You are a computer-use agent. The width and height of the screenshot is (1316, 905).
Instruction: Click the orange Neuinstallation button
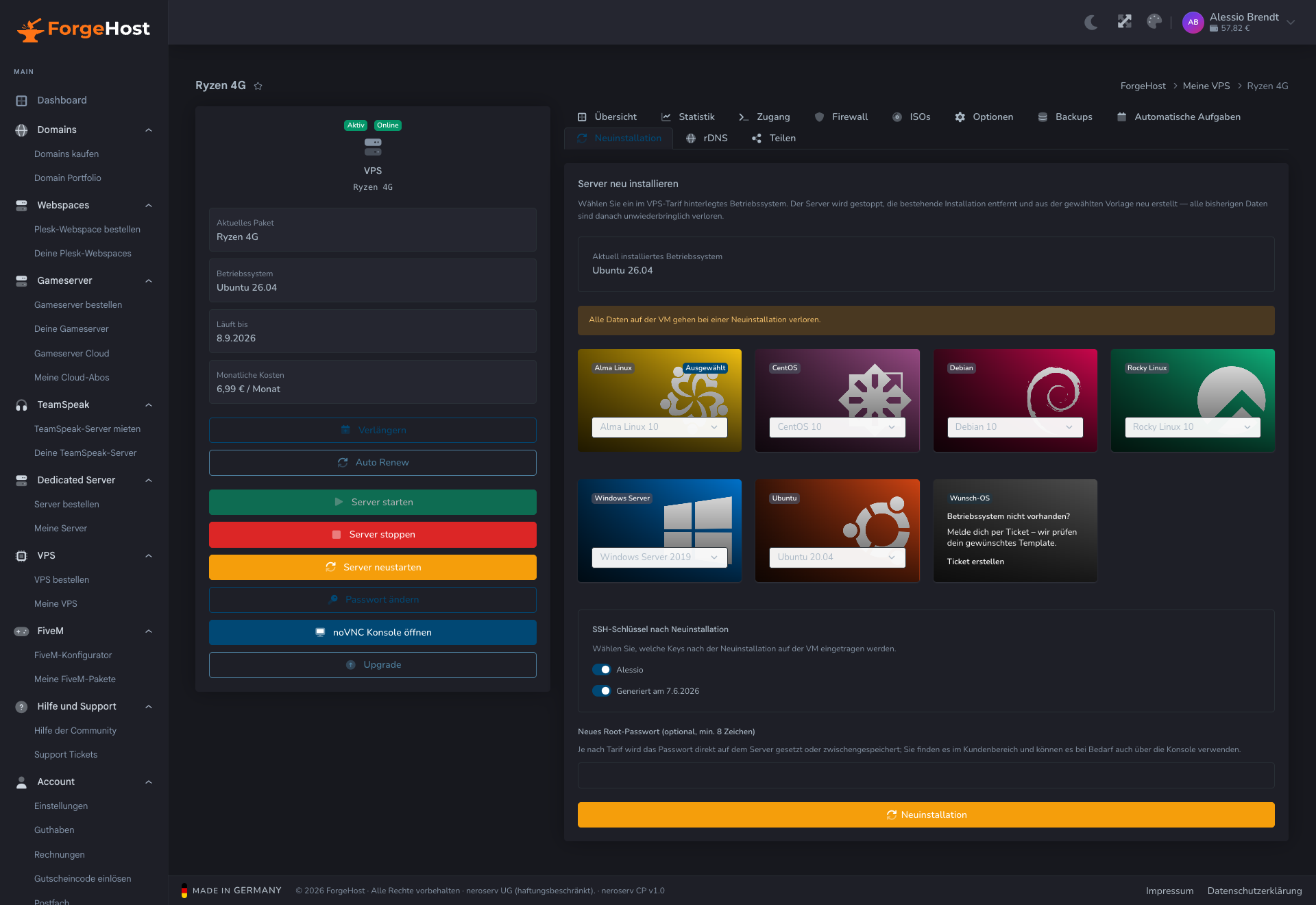coord(926,814)
